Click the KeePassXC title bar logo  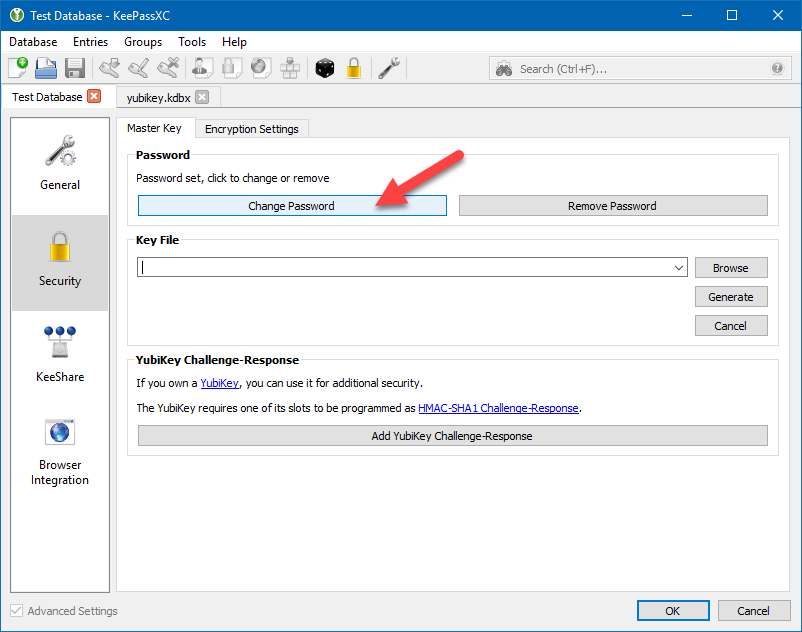pos(17,15)
